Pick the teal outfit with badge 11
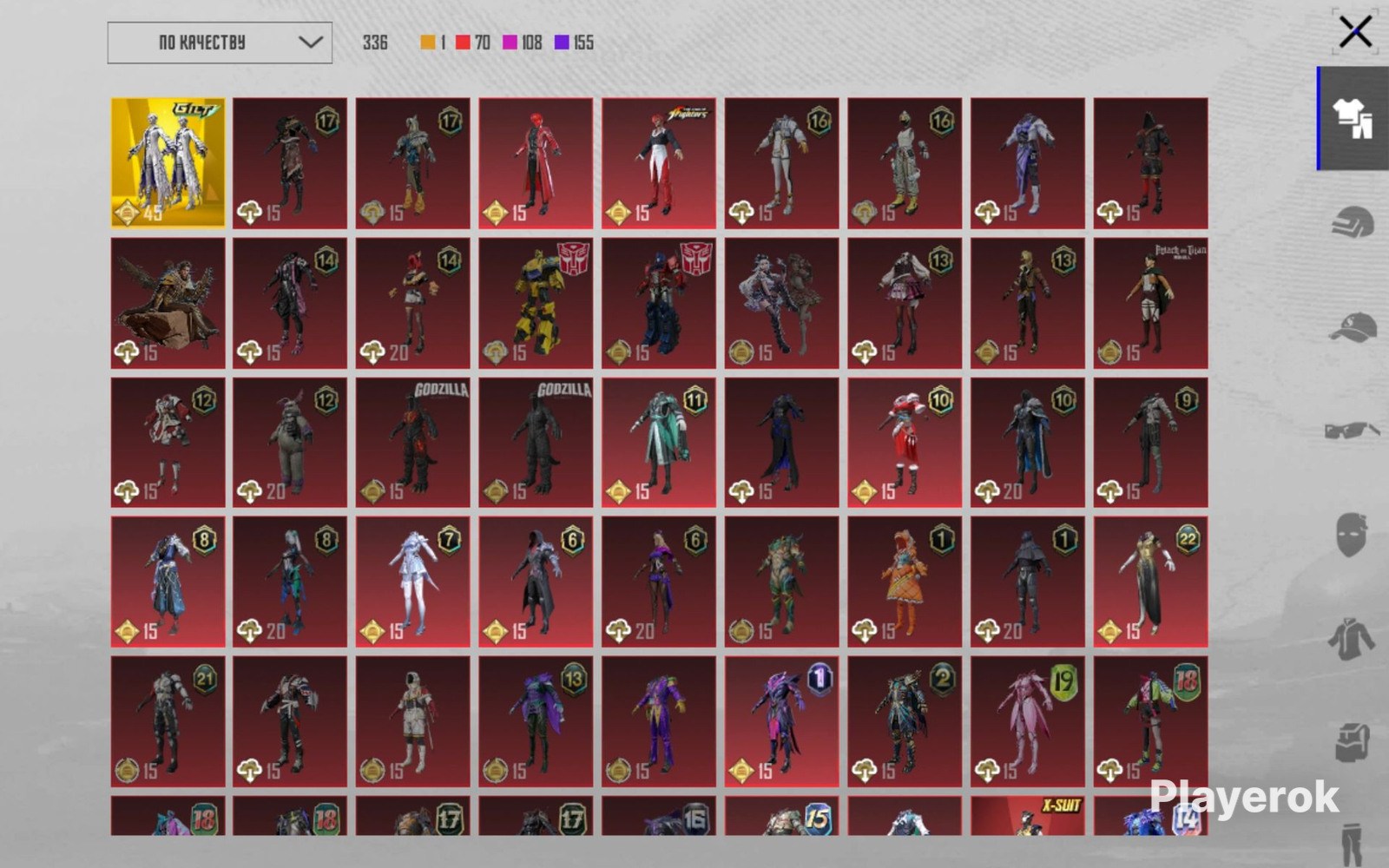The image size is (1389, 868). click(659, 442)
